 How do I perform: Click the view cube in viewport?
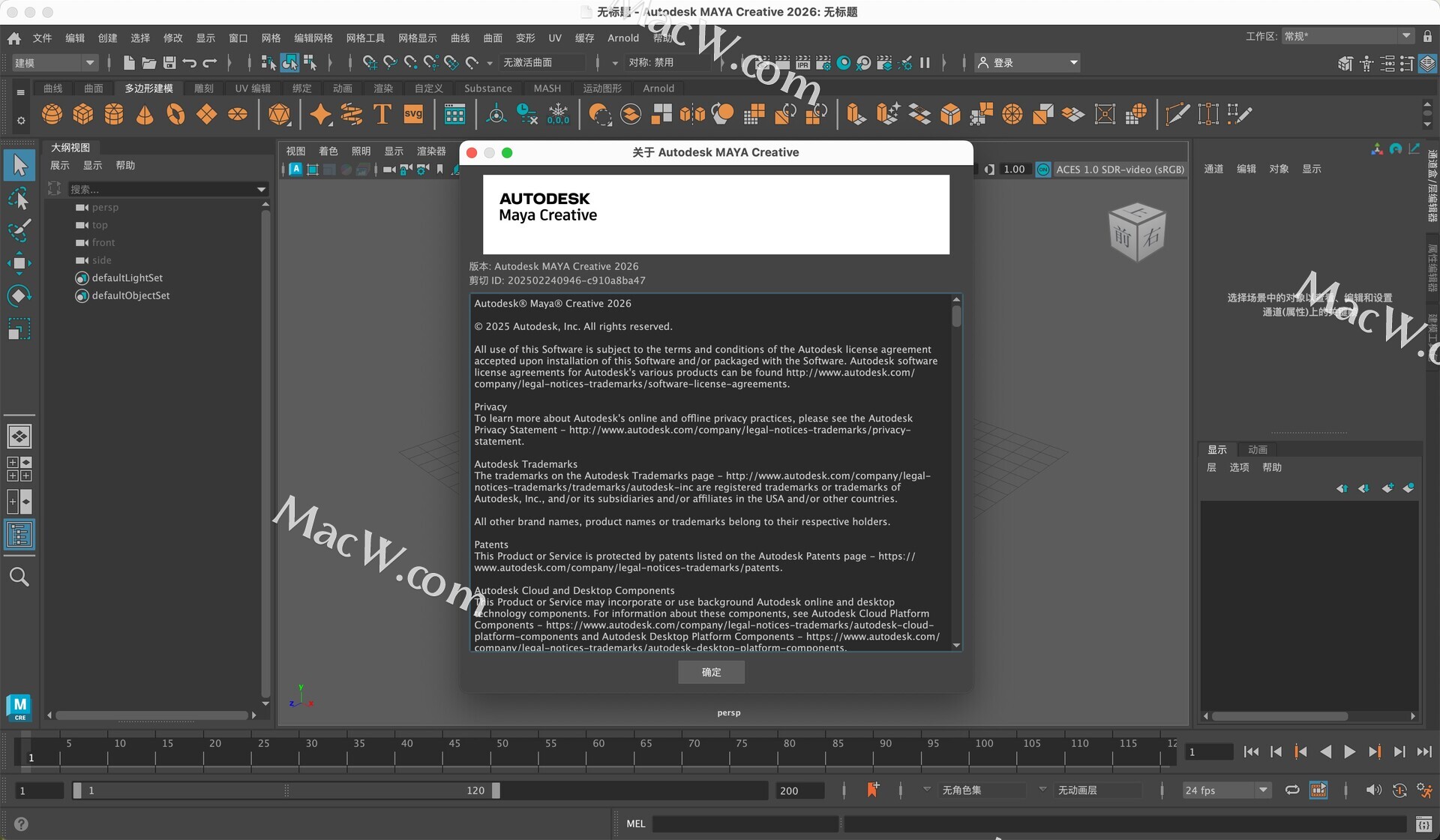coord(1137,232)
